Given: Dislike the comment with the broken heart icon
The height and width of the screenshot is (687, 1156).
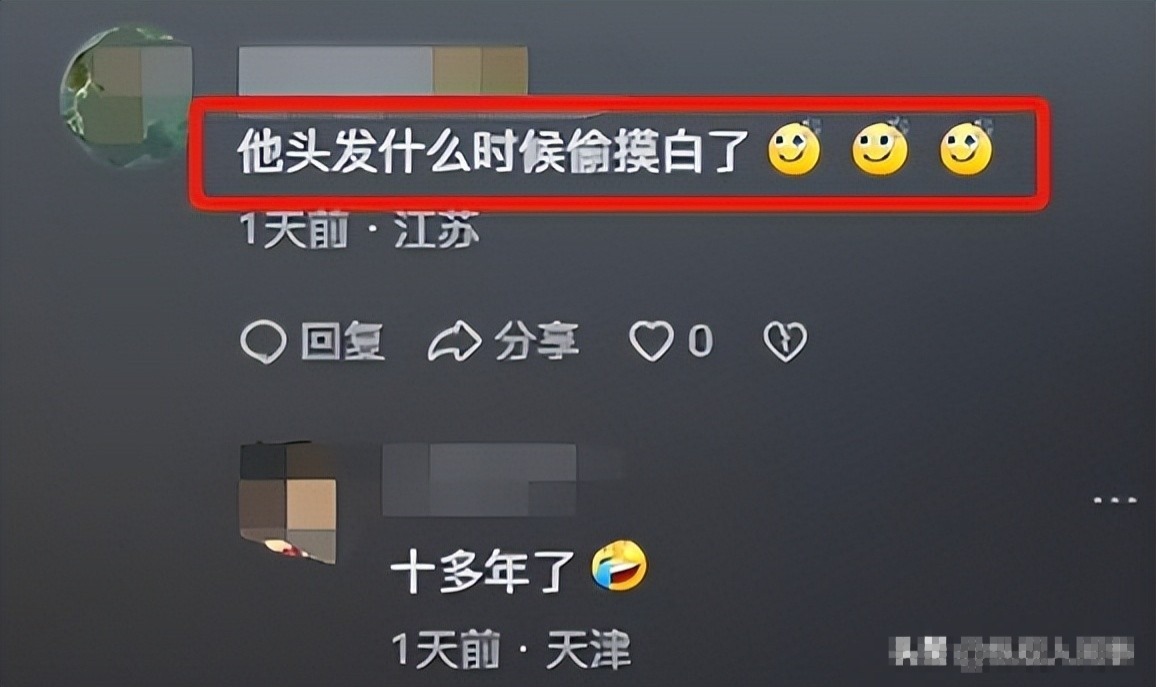Looking at the screenshot, I should coord(785,342).
